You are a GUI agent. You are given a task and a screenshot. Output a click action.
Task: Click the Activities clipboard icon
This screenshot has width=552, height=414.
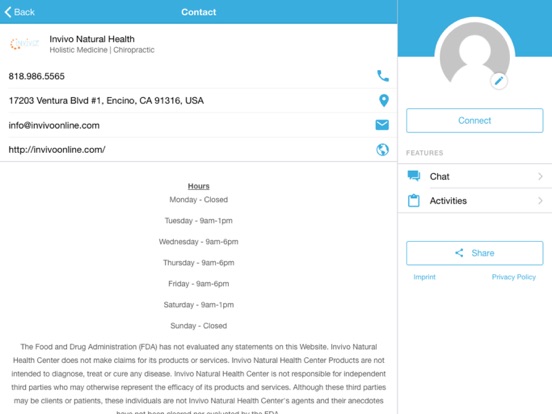[x=414, y=200]
